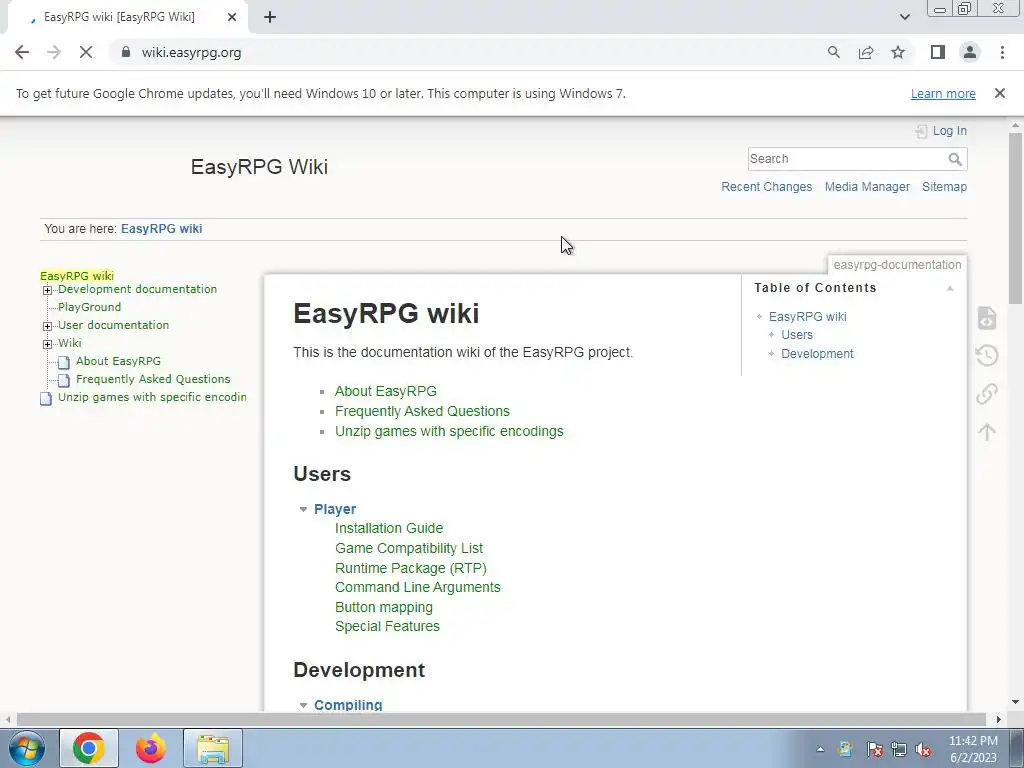Image resolution: width=1024 pixels, height=768 pixels.
Task: Open Command Line Arguments page
Action: tap(417, 587)
